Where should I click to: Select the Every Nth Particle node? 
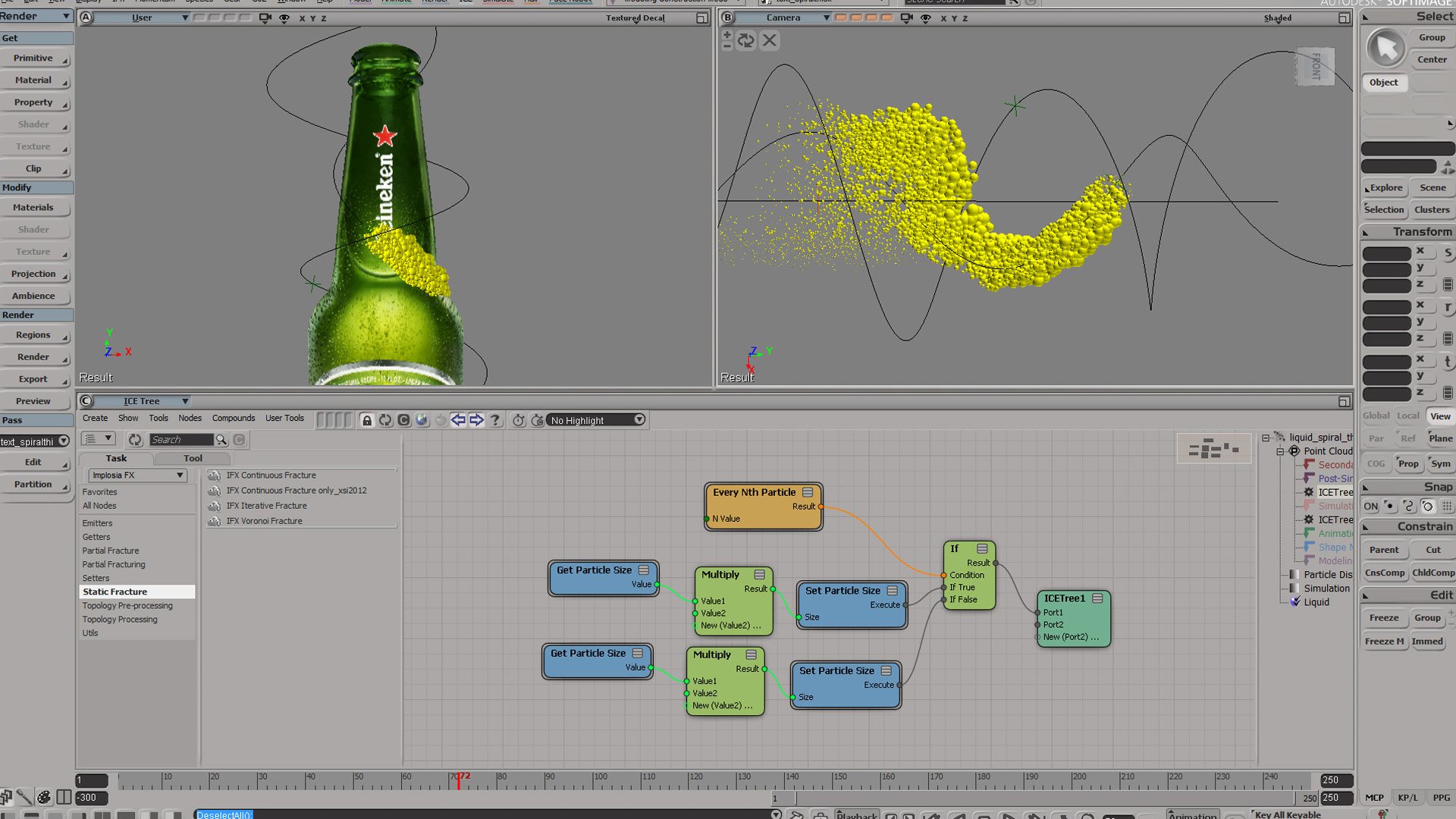pos(754,492)
